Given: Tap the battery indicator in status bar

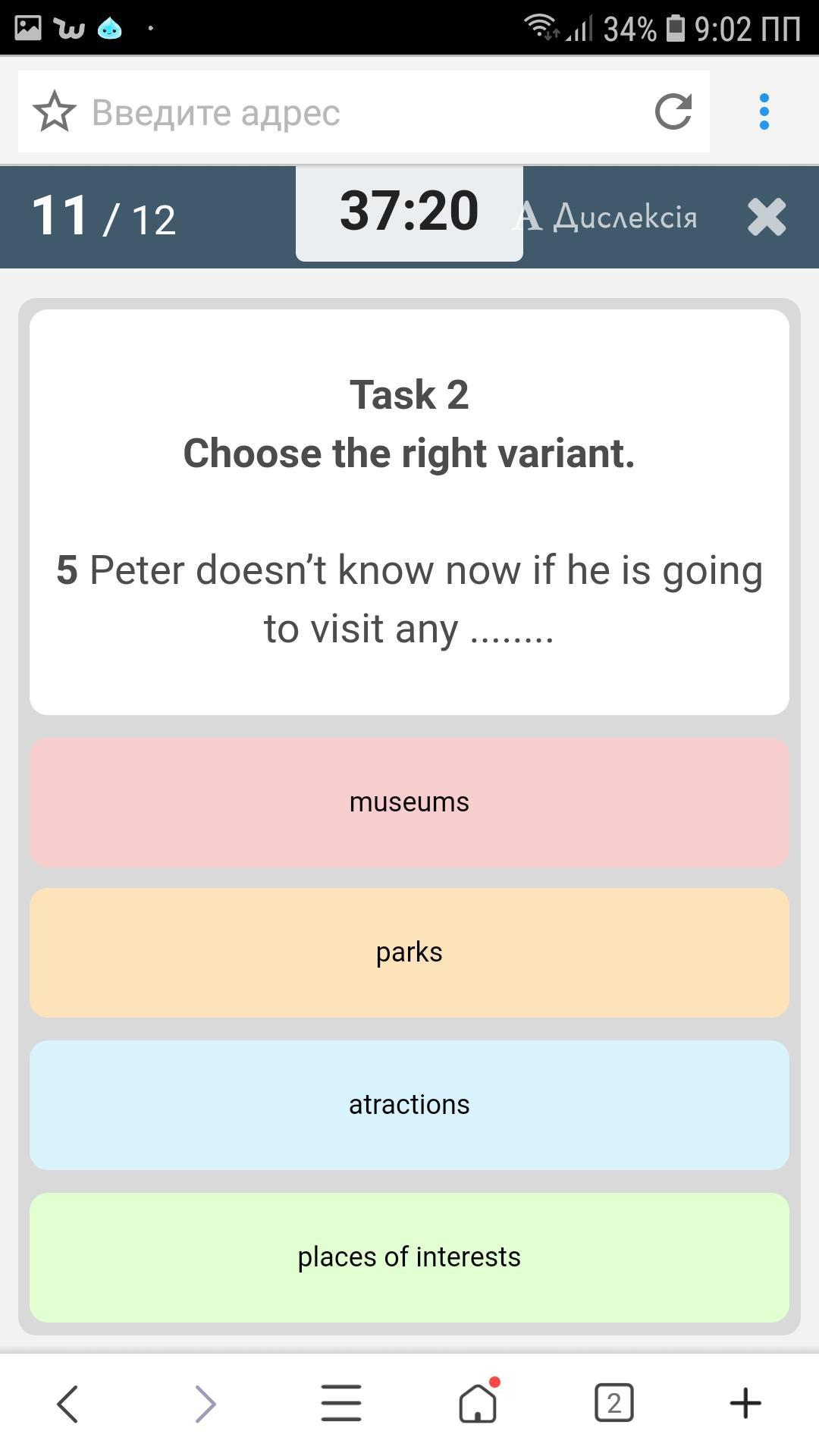Looking at the screenshot, I should click(675, 28).
